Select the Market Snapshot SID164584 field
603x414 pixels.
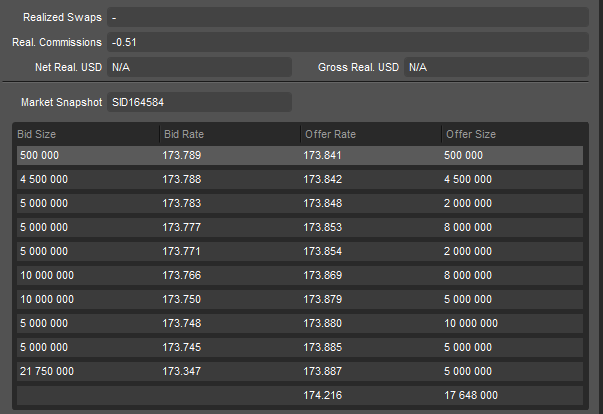(199, 102)
